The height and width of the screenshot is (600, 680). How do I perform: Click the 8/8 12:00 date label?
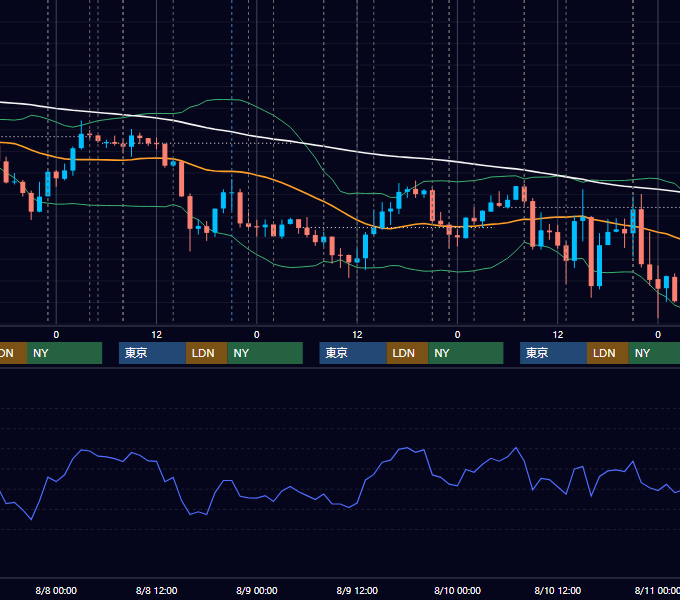click(x=157, y=590)
